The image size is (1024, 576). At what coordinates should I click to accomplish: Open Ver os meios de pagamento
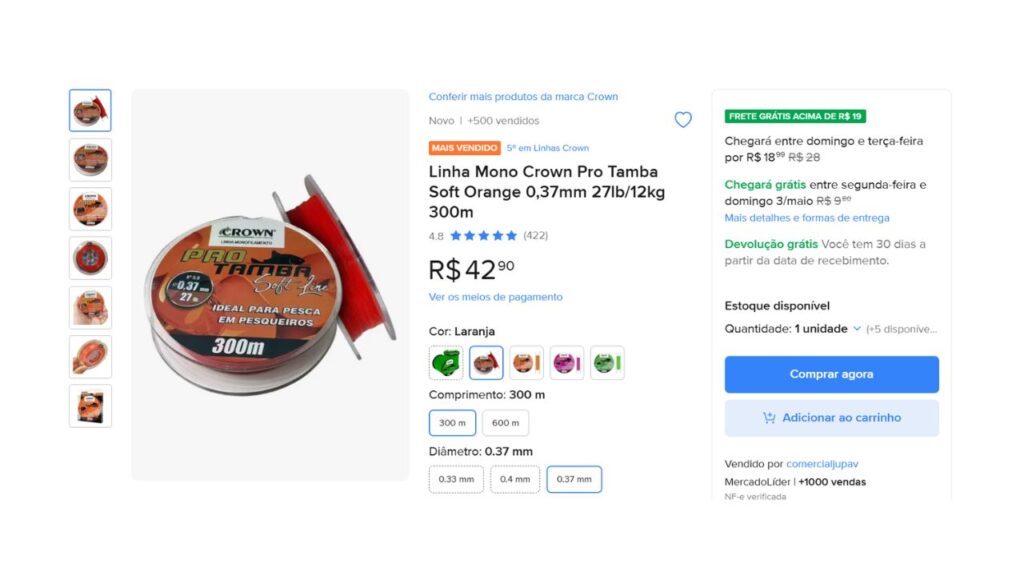[x=495, y=297]
